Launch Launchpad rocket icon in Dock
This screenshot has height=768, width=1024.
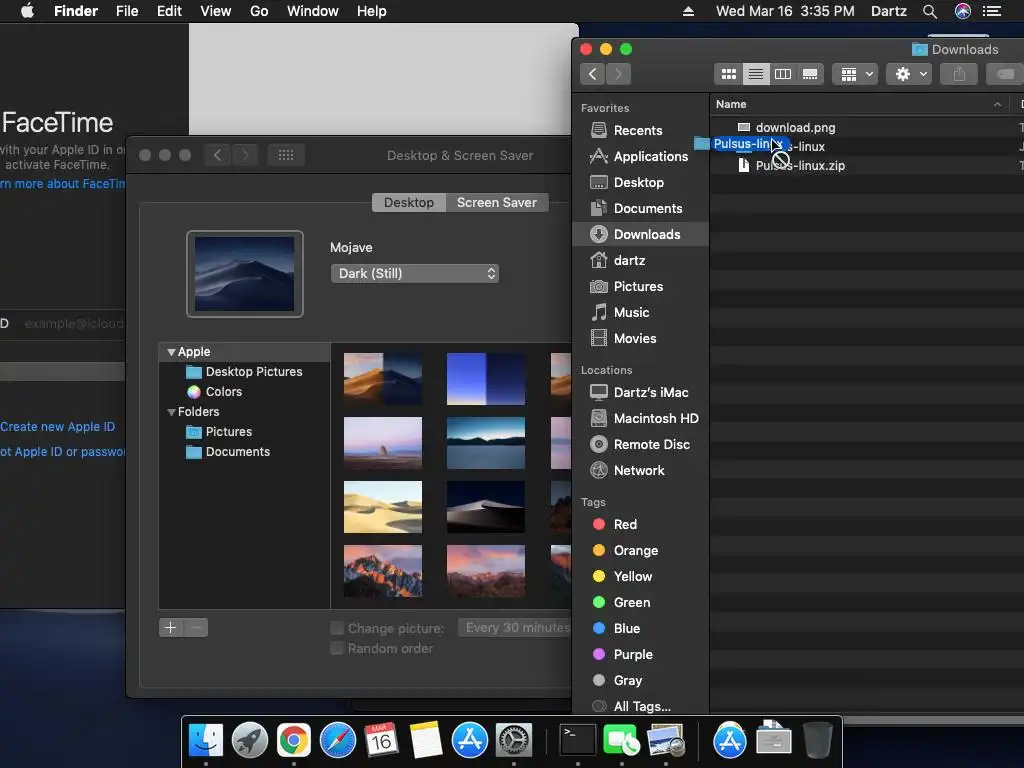[250, 740]
